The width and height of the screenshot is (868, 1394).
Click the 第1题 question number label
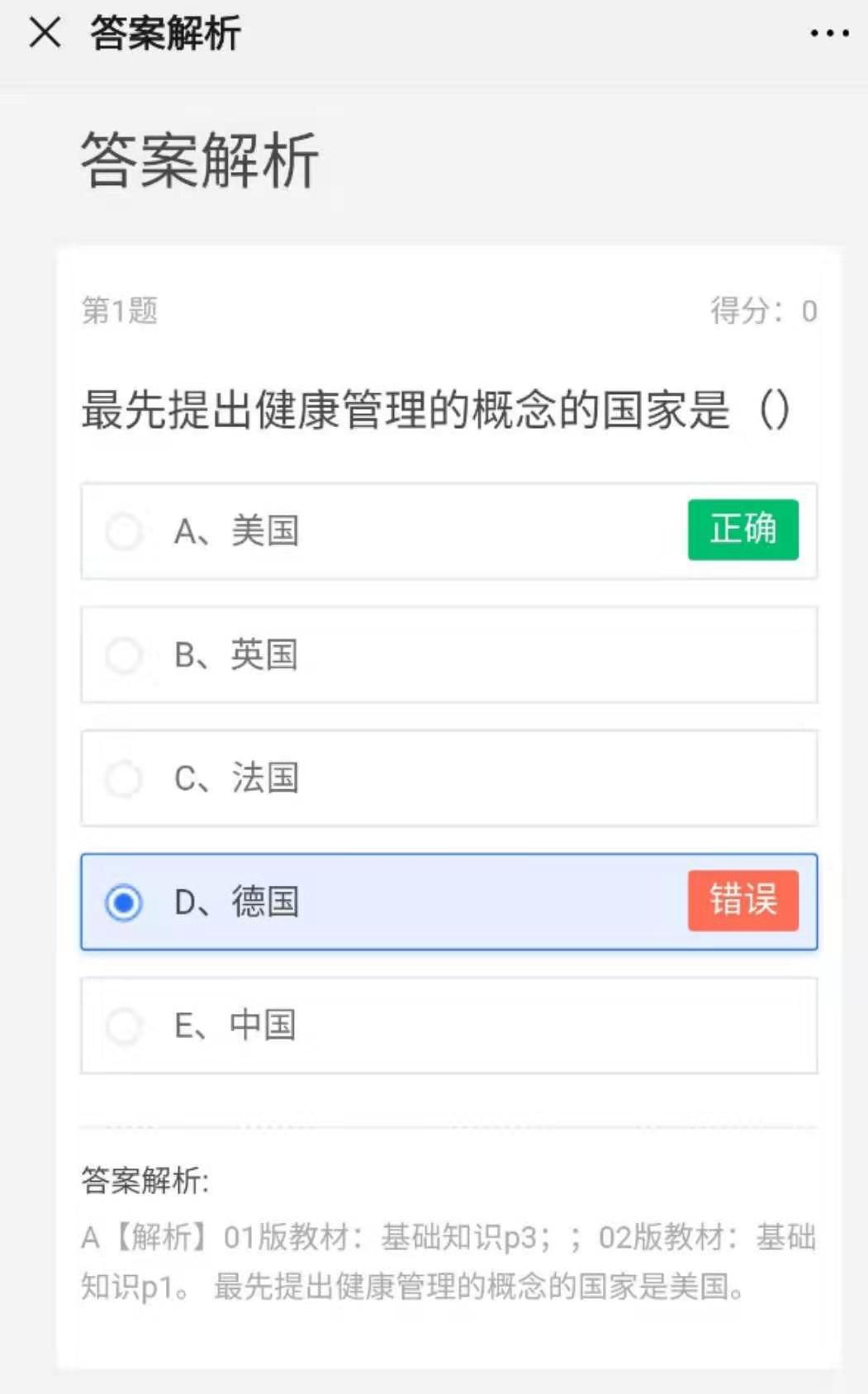(120, 312)
